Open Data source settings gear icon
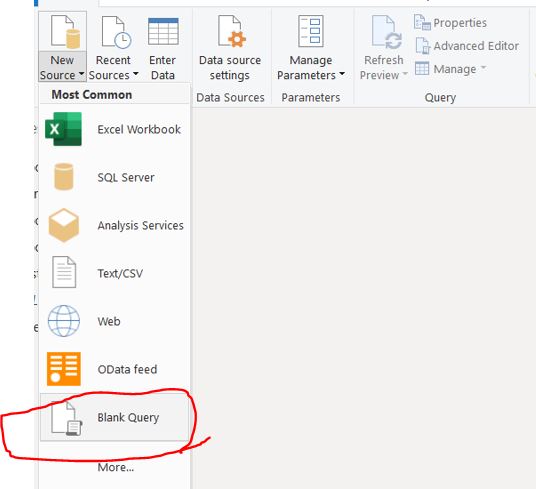The width and height of the screenshot is (536, 489). point(232,31)
